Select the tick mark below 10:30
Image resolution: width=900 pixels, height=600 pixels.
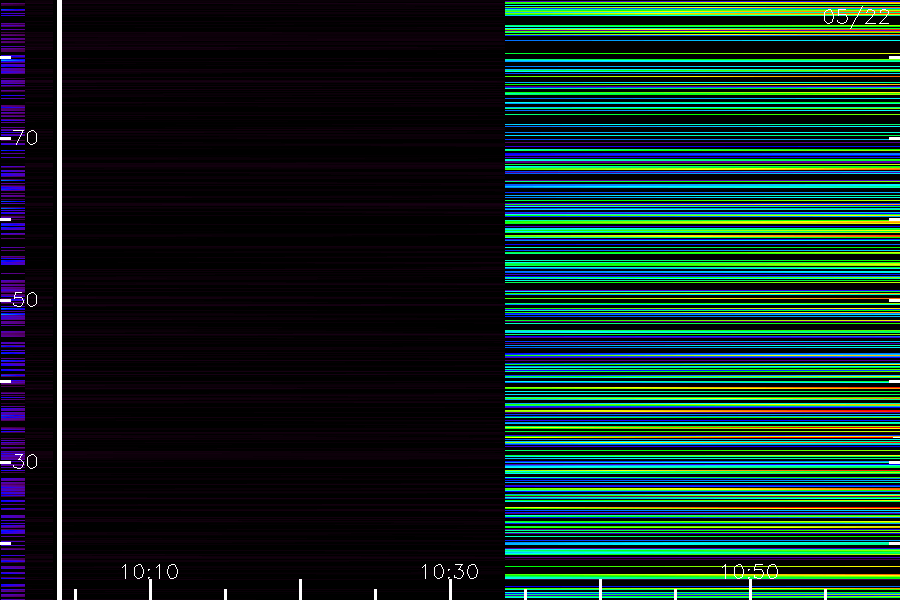451,590
